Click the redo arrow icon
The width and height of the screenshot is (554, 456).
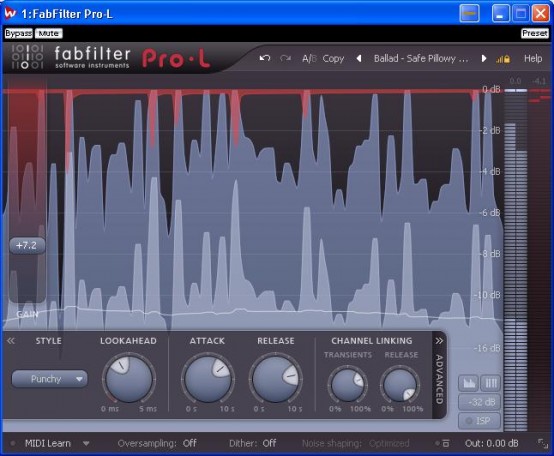coord(285,58)
